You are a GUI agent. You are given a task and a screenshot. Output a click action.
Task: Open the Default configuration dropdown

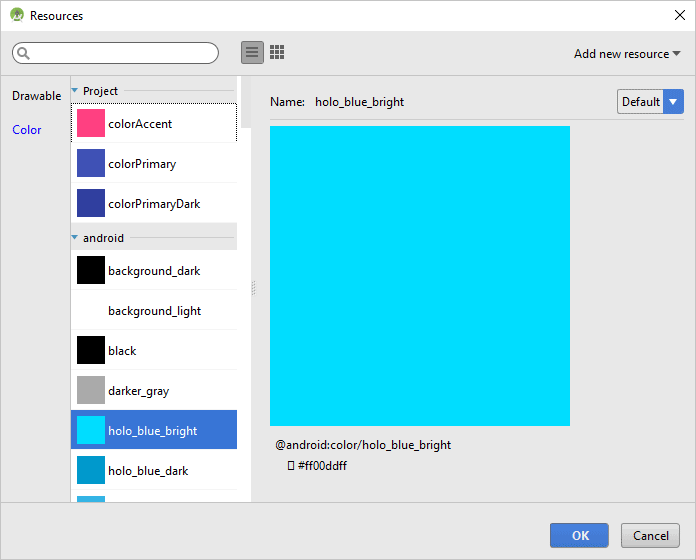[650, 101]
